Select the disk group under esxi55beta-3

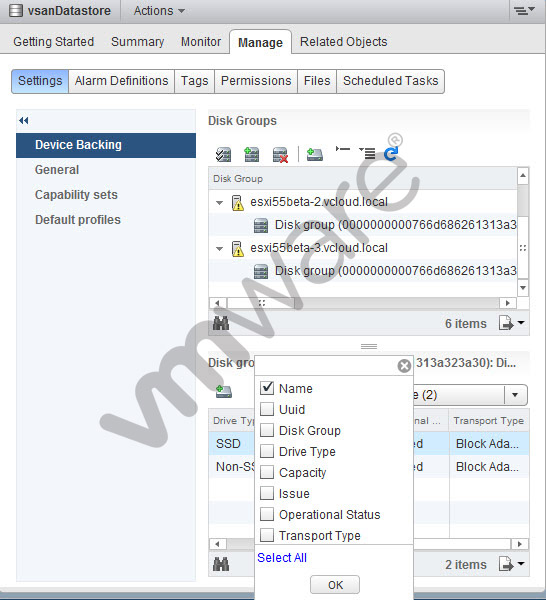[x=396, y=271]
